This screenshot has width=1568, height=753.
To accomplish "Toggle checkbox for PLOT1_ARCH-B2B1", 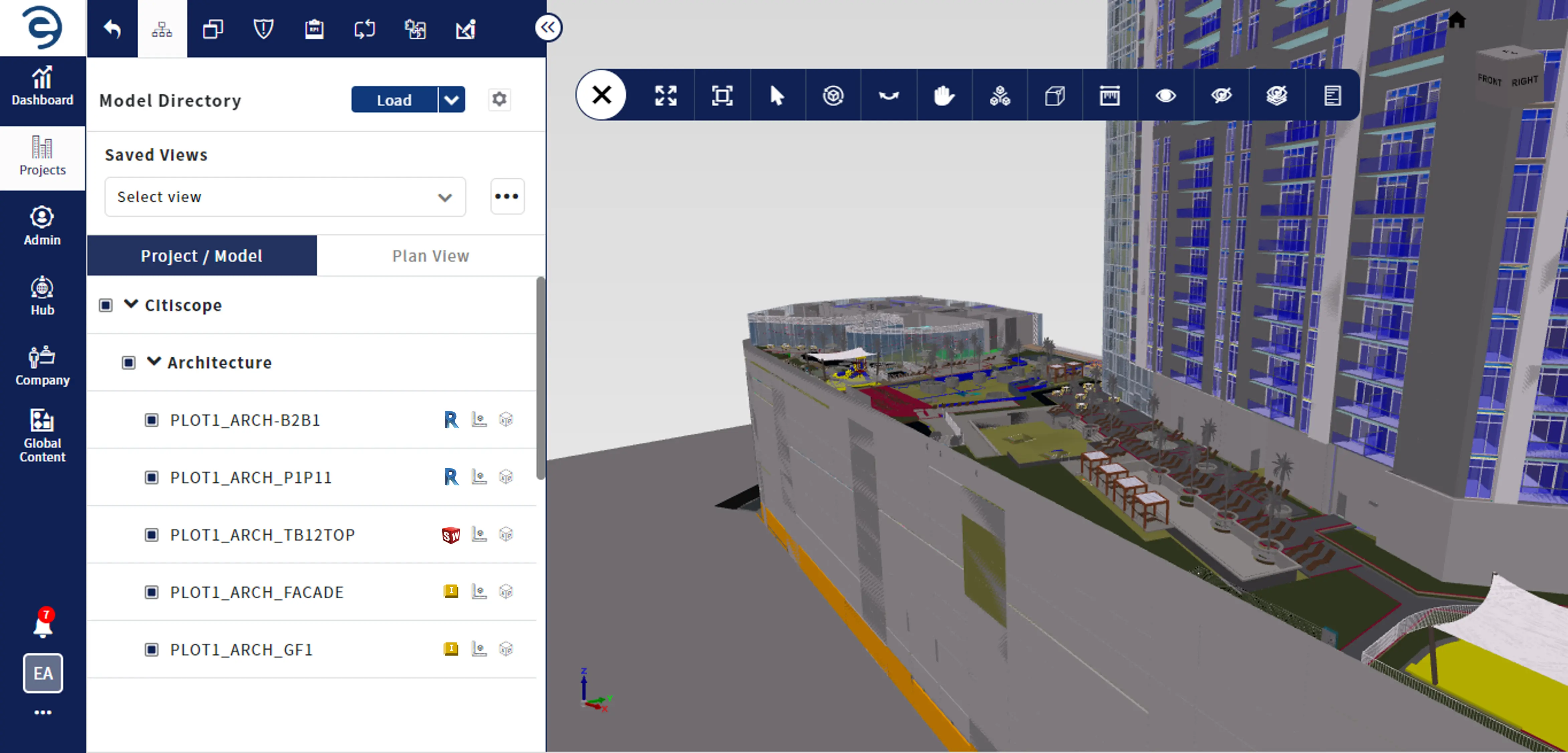I will tap(152, 420).
